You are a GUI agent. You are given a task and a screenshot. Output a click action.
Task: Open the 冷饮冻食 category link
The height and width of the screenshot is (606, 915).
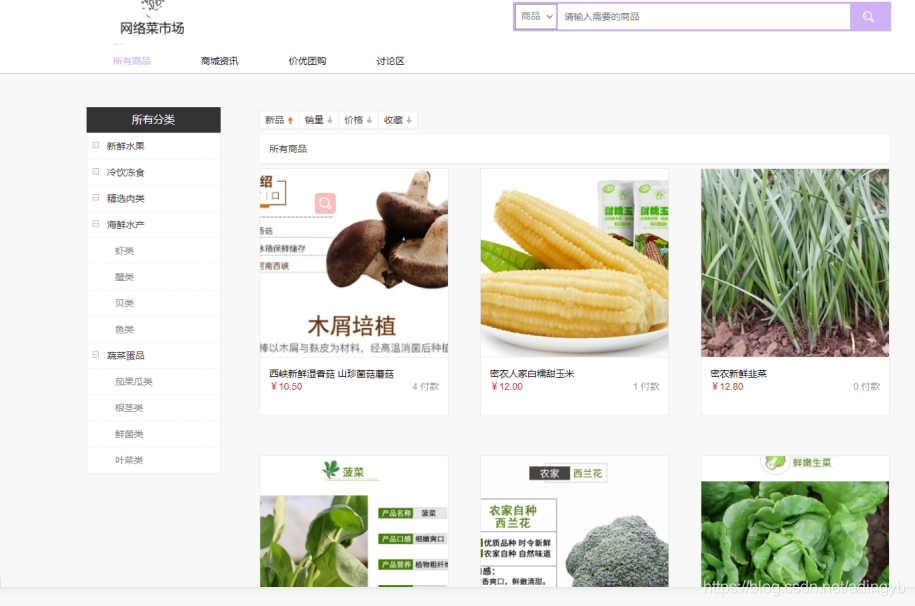pyautogui.click(x=125, y=172)
